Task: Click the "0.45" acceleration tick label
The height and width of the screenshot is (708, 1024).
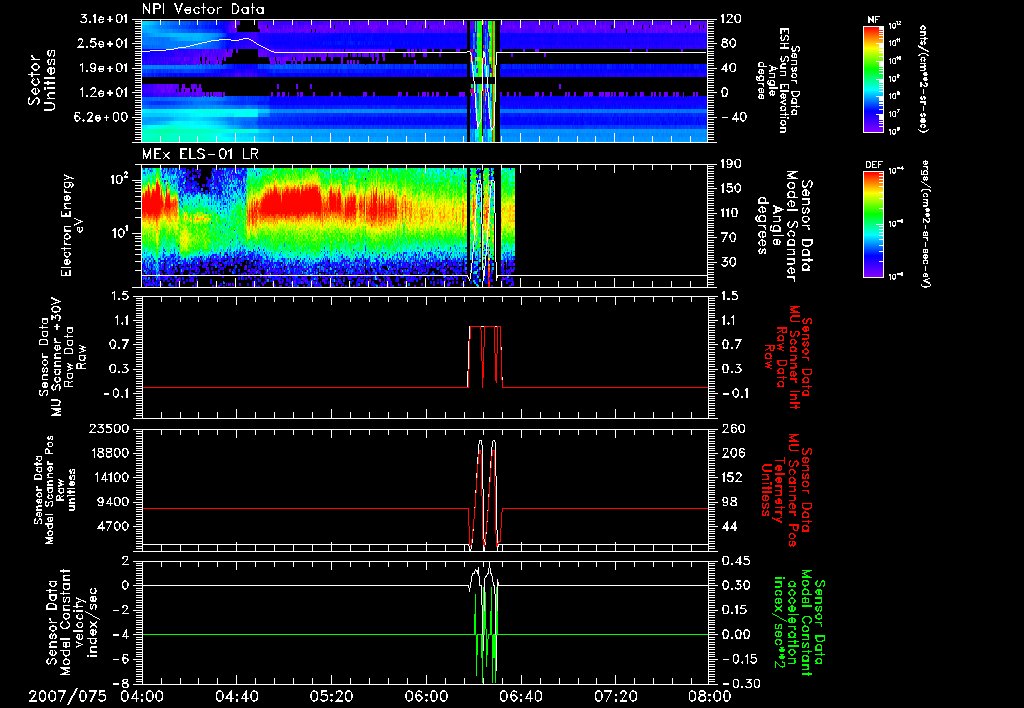Action: 735,561
